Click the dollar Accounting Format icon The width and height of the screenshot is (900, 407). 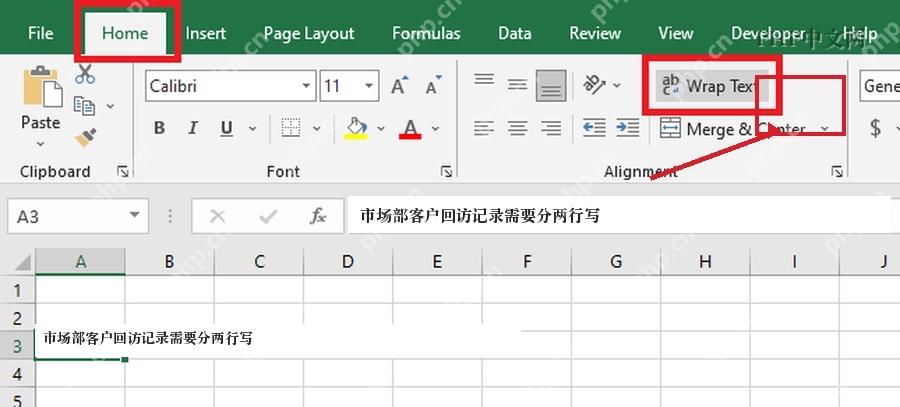[x=875, y=128]
